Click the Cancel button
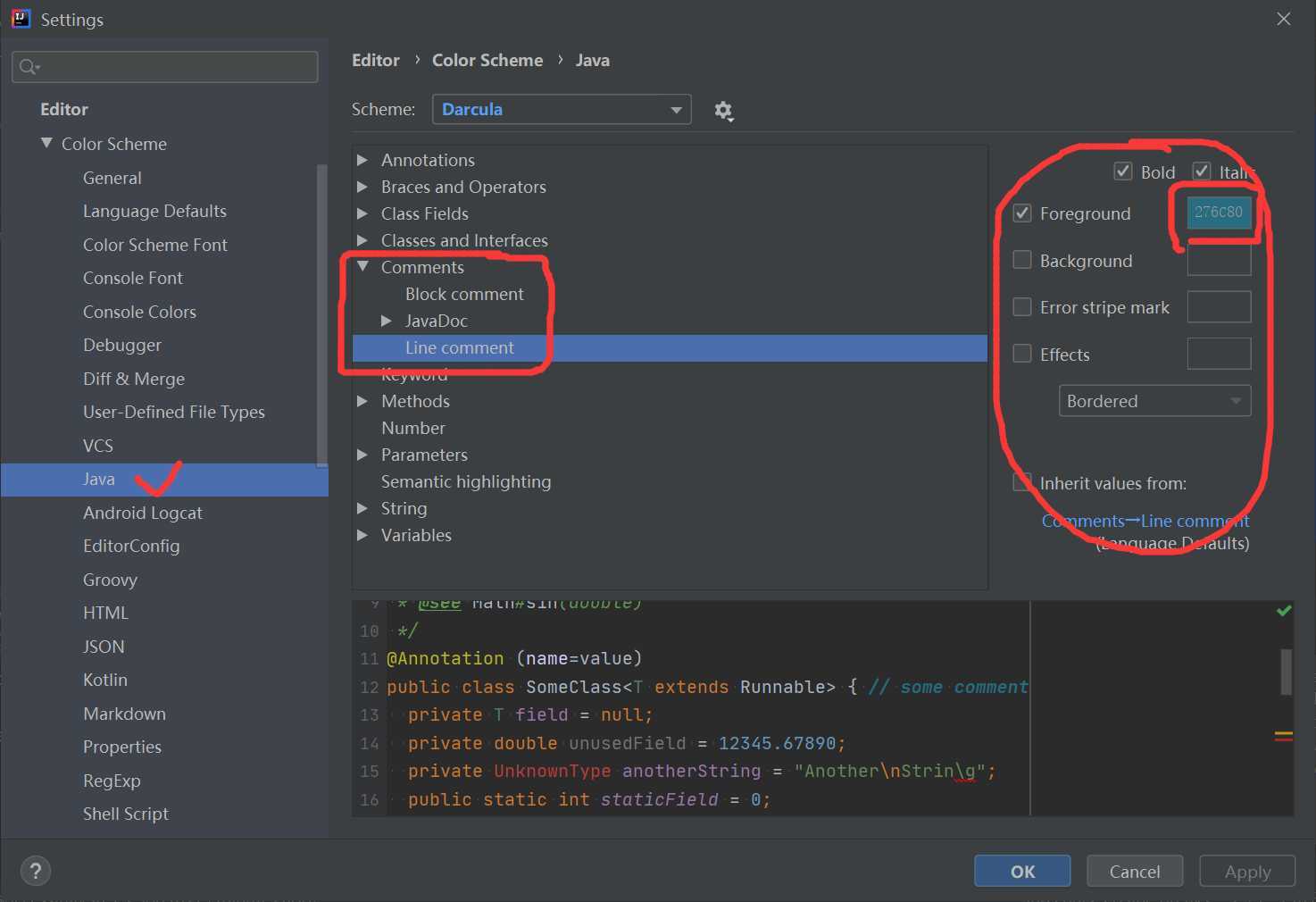The width and height of the screenshot is (1316, 902). tap(1135, 871)
